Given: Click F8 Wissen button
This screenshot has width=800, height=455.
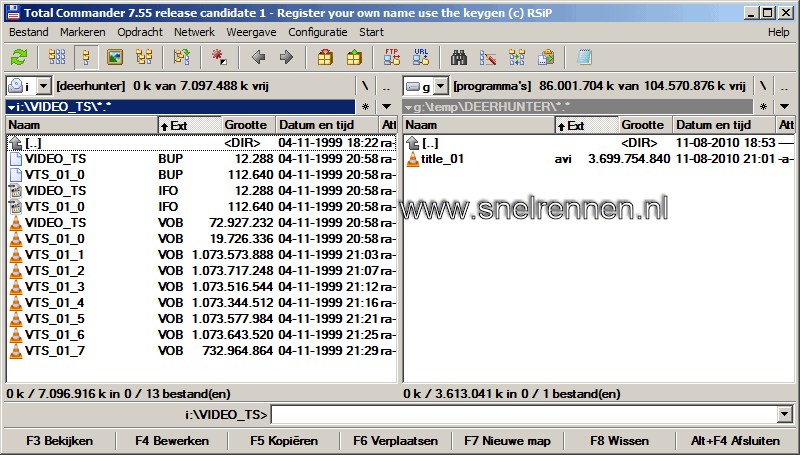Looking at the screenshot, I should [x=619, y=441].
